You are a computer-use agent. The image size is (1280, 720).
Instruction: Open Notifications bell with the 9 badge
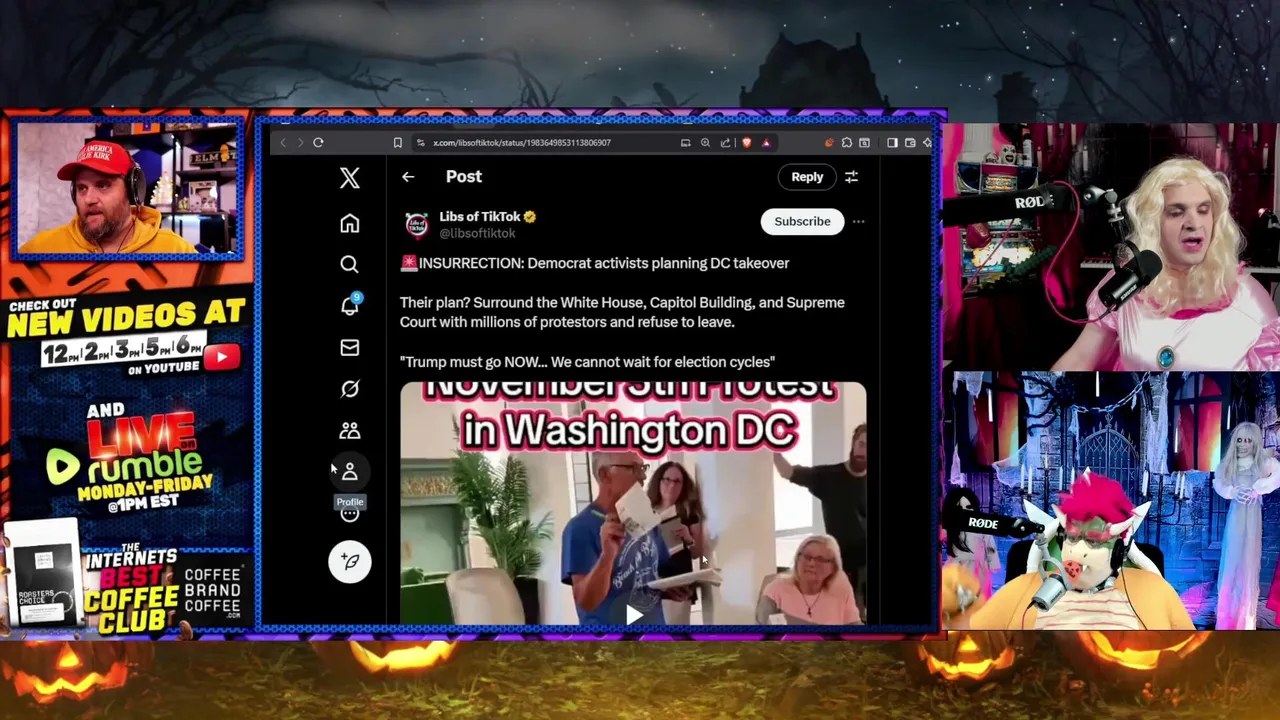coord(350,305)
